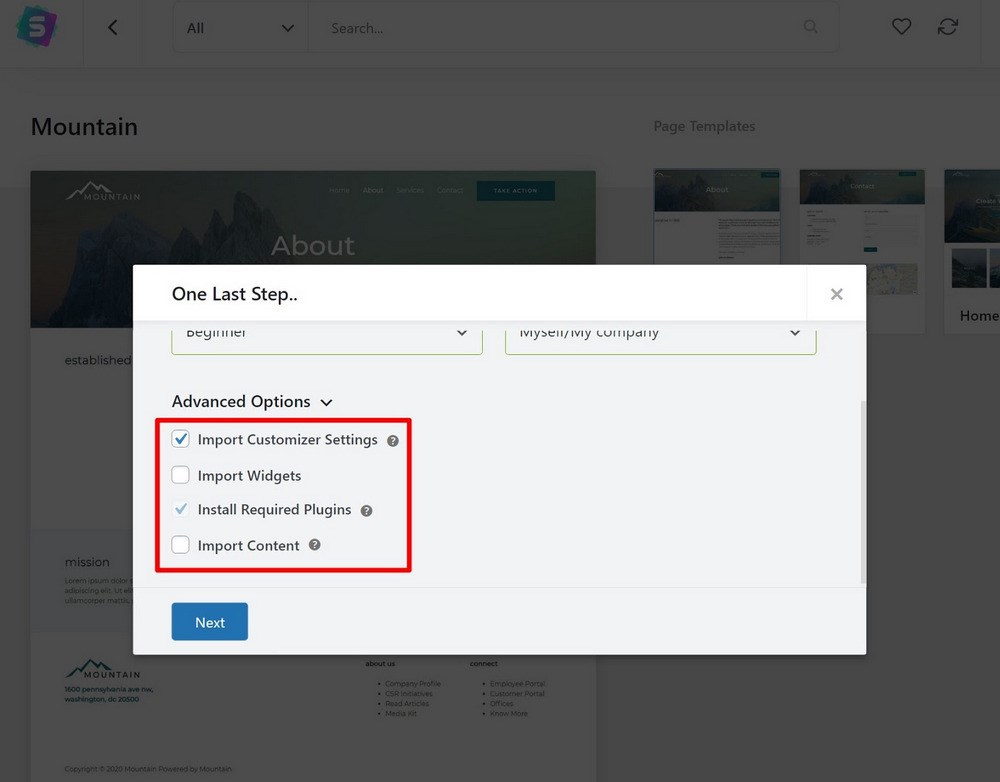Screen dimensions: 1000x782
Task: Click the 'mission' heading in preview
Action: point(87,562)
